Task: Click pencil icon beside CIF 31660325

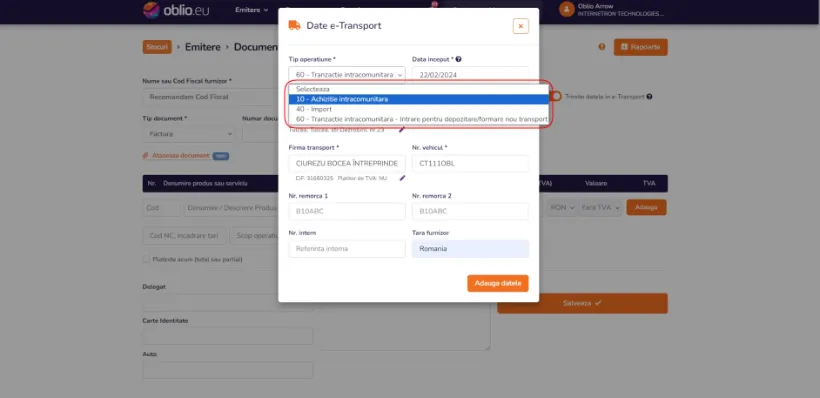Action: pyautogui.click(x=402, y=178)
